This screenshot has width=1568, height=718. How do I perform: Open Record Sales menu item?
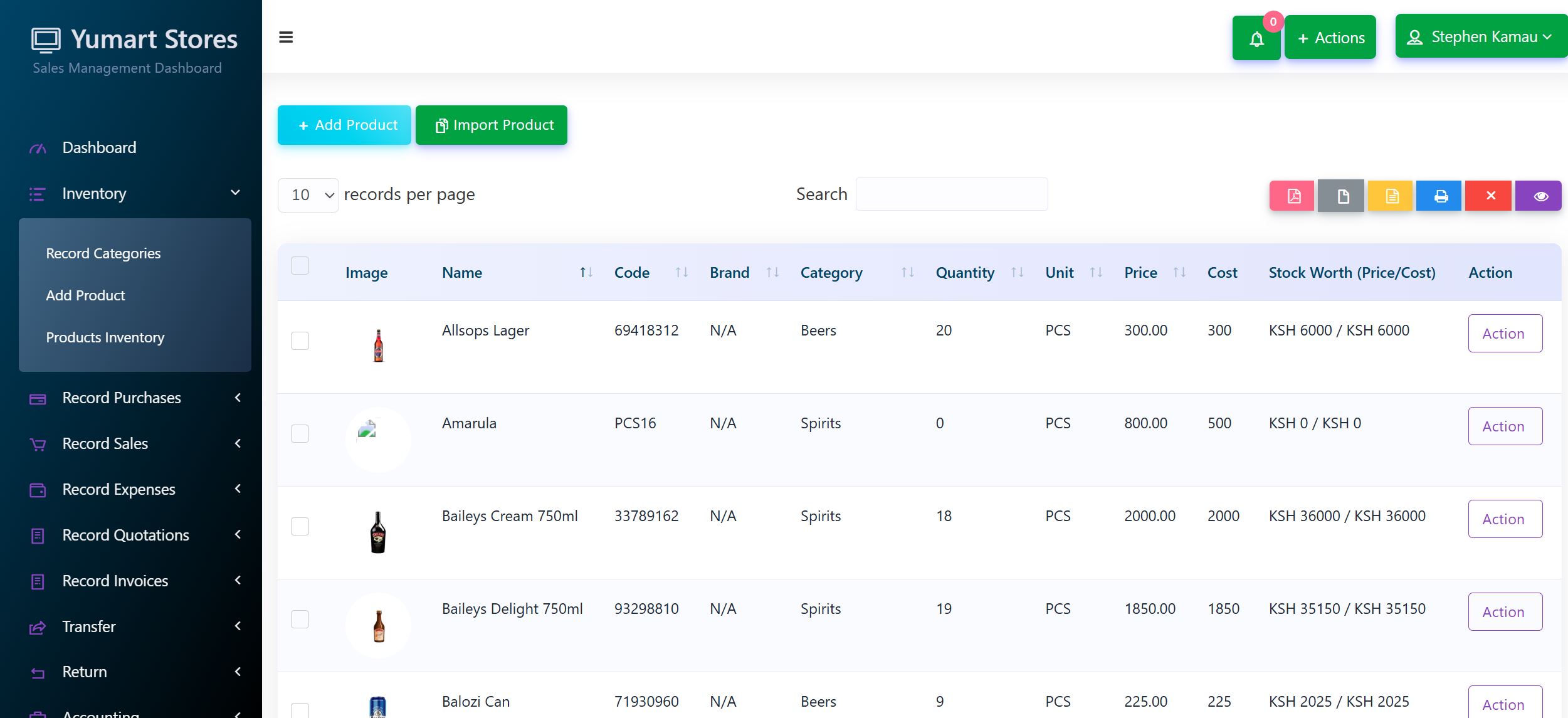point(105,444)
